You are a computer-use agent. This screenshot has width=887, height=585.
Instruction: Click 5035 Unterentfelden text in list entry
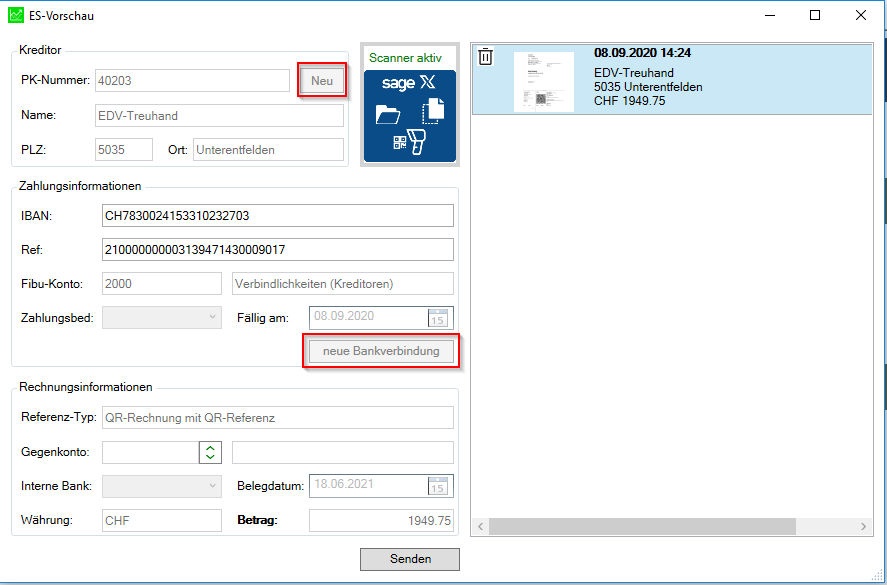click(648, 87)
